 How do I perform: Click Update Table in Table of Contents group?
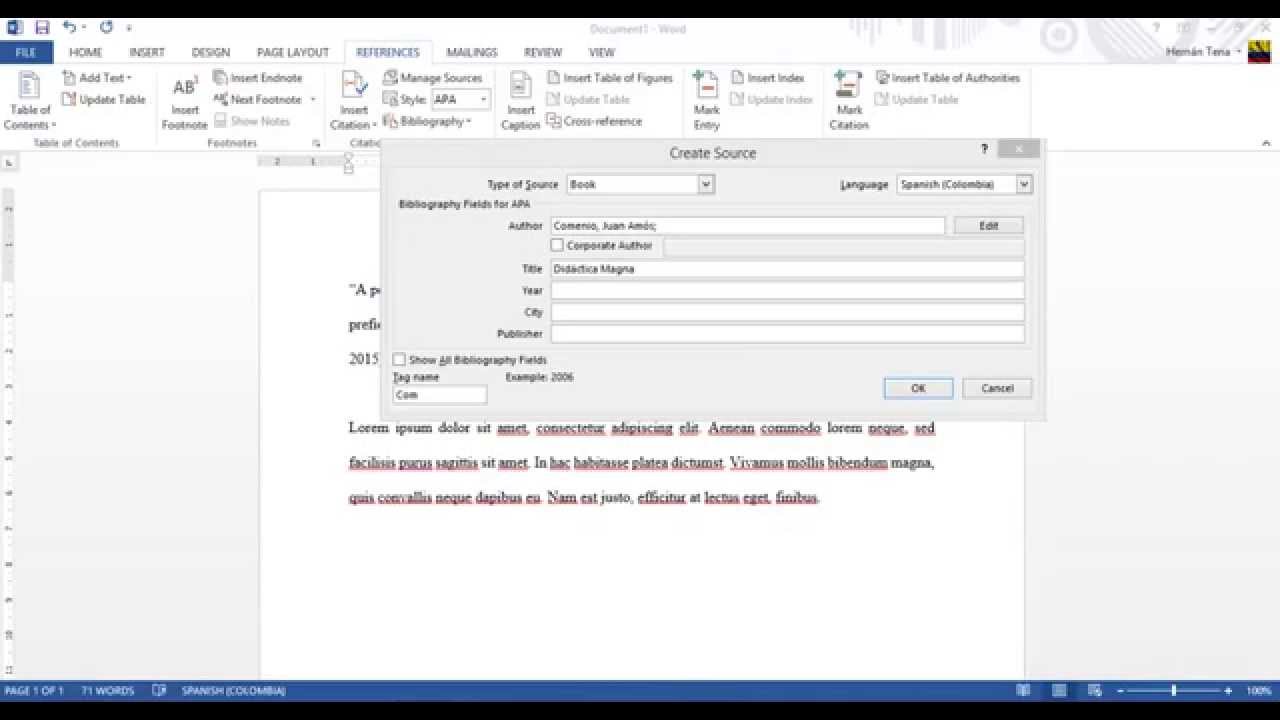pyautogui.click(x=103, y=100)
